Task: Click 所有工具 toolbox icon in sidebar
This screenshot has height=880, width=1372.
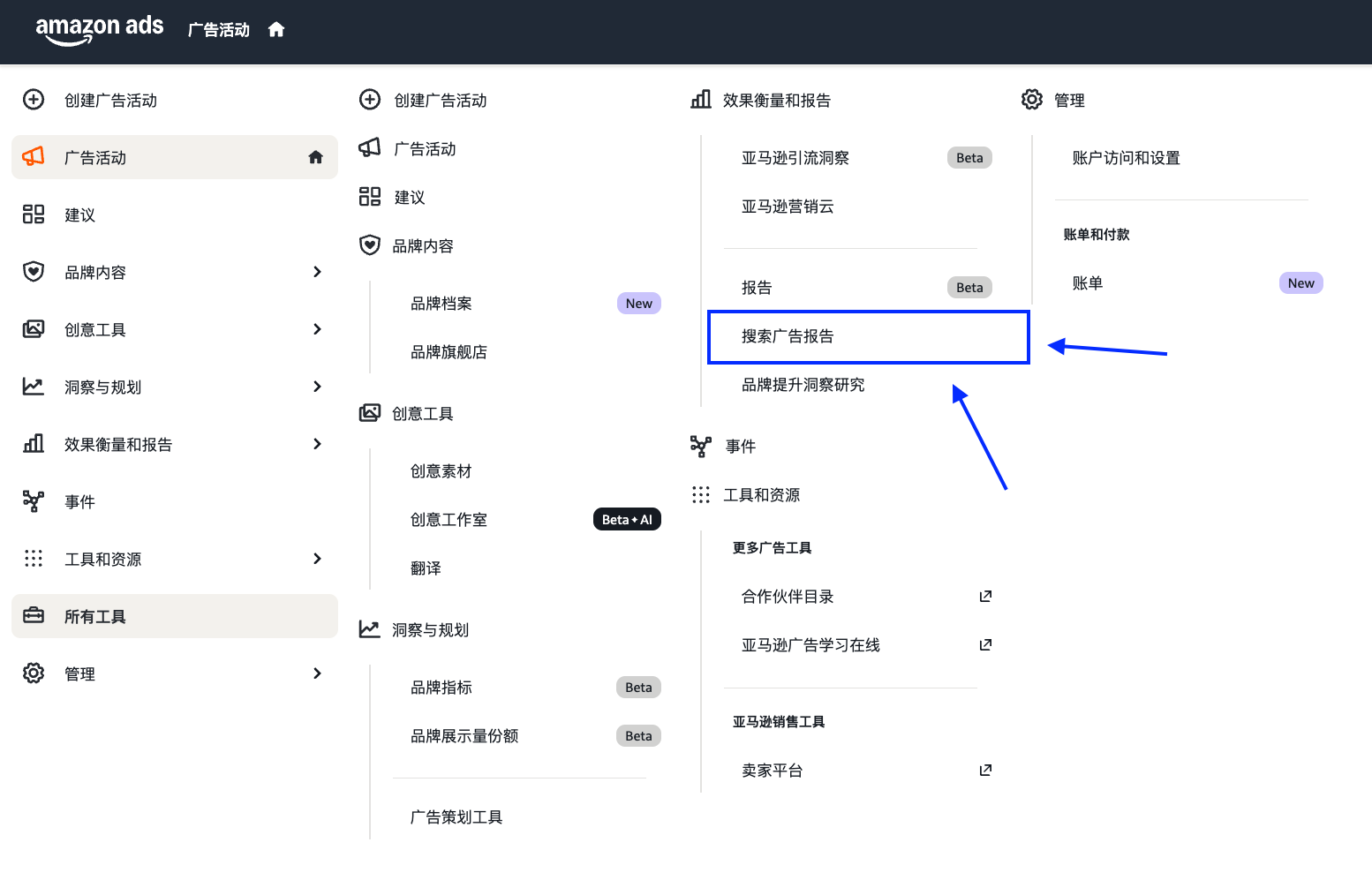Action: [34, 615]
